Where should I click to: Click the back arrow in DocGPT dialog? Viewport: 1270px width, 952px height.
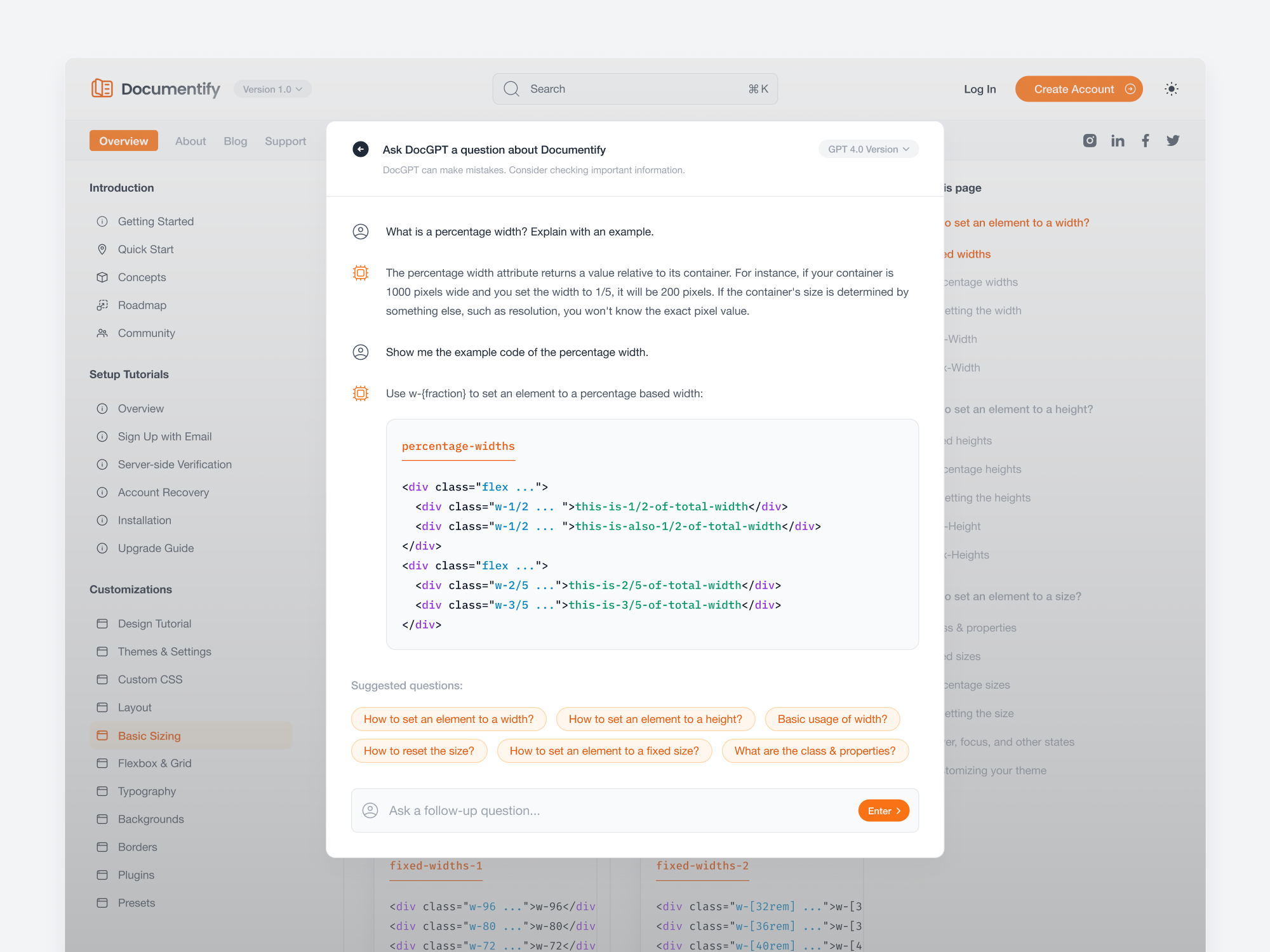tap(361, 149)
